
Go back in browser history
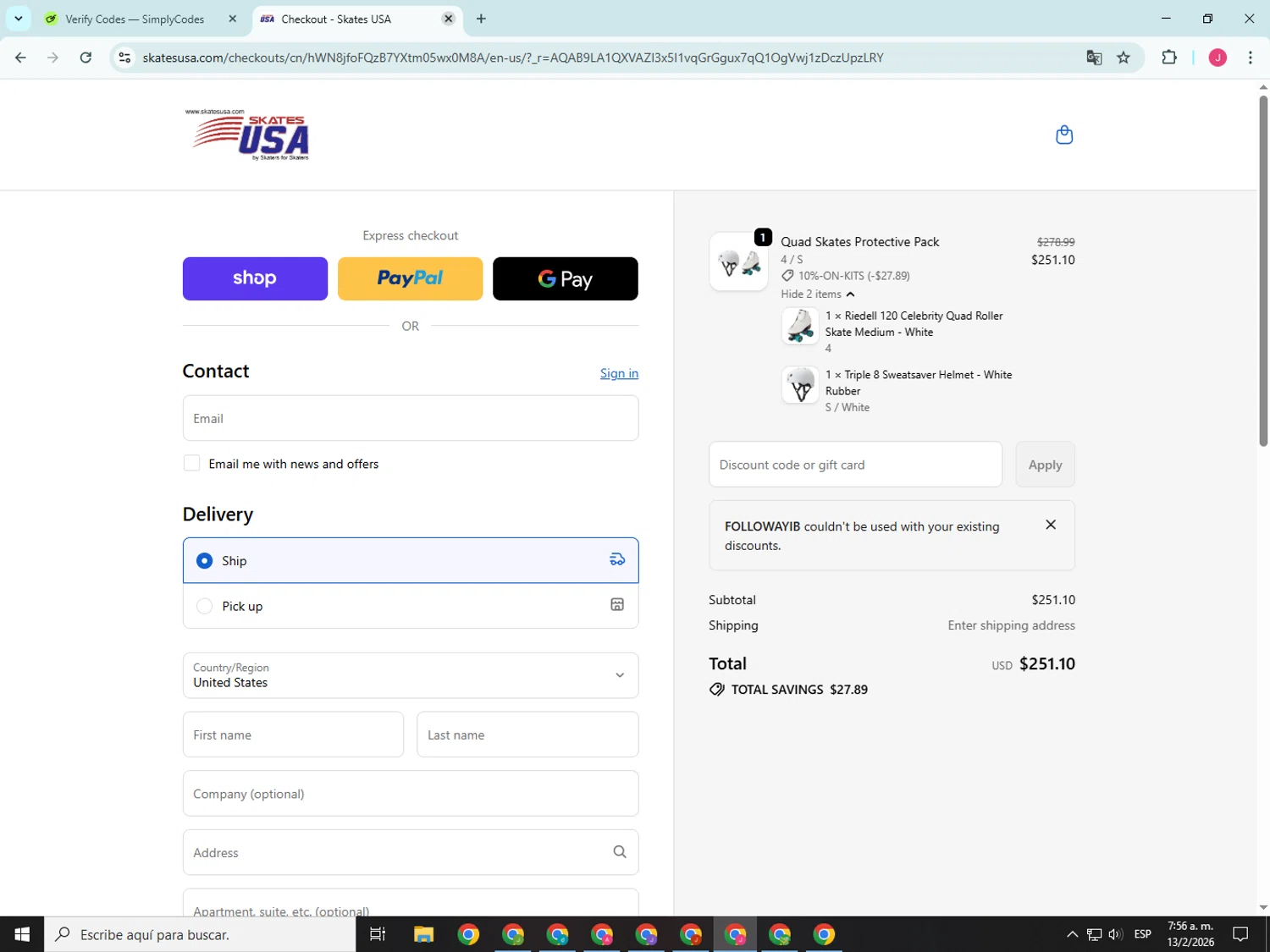pos(20,58)
